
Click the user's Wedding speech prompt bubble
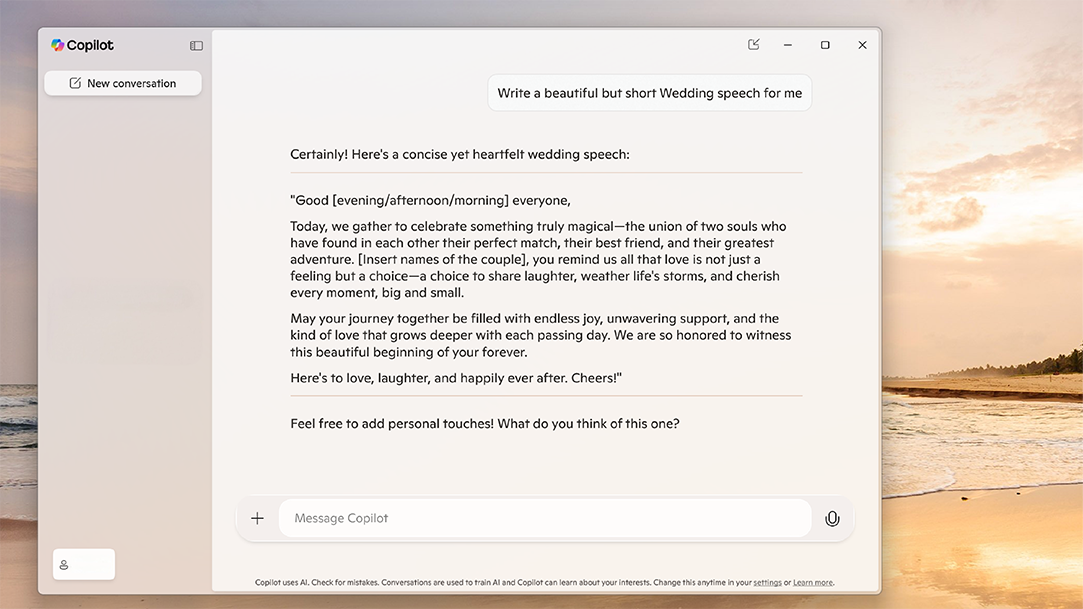649,93
